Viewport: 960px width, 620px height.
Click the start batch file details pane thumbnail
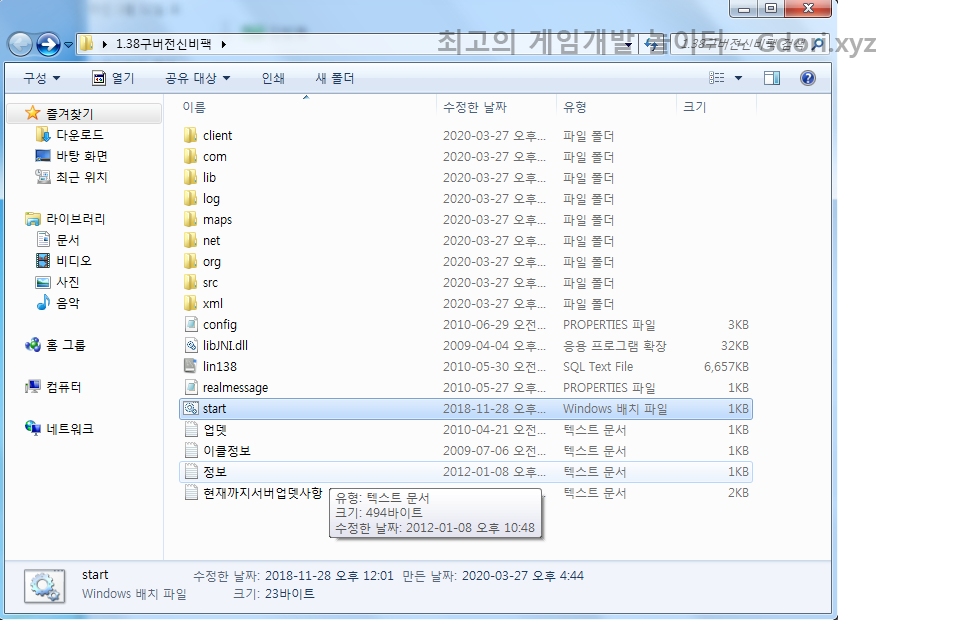tap(45, 586)
